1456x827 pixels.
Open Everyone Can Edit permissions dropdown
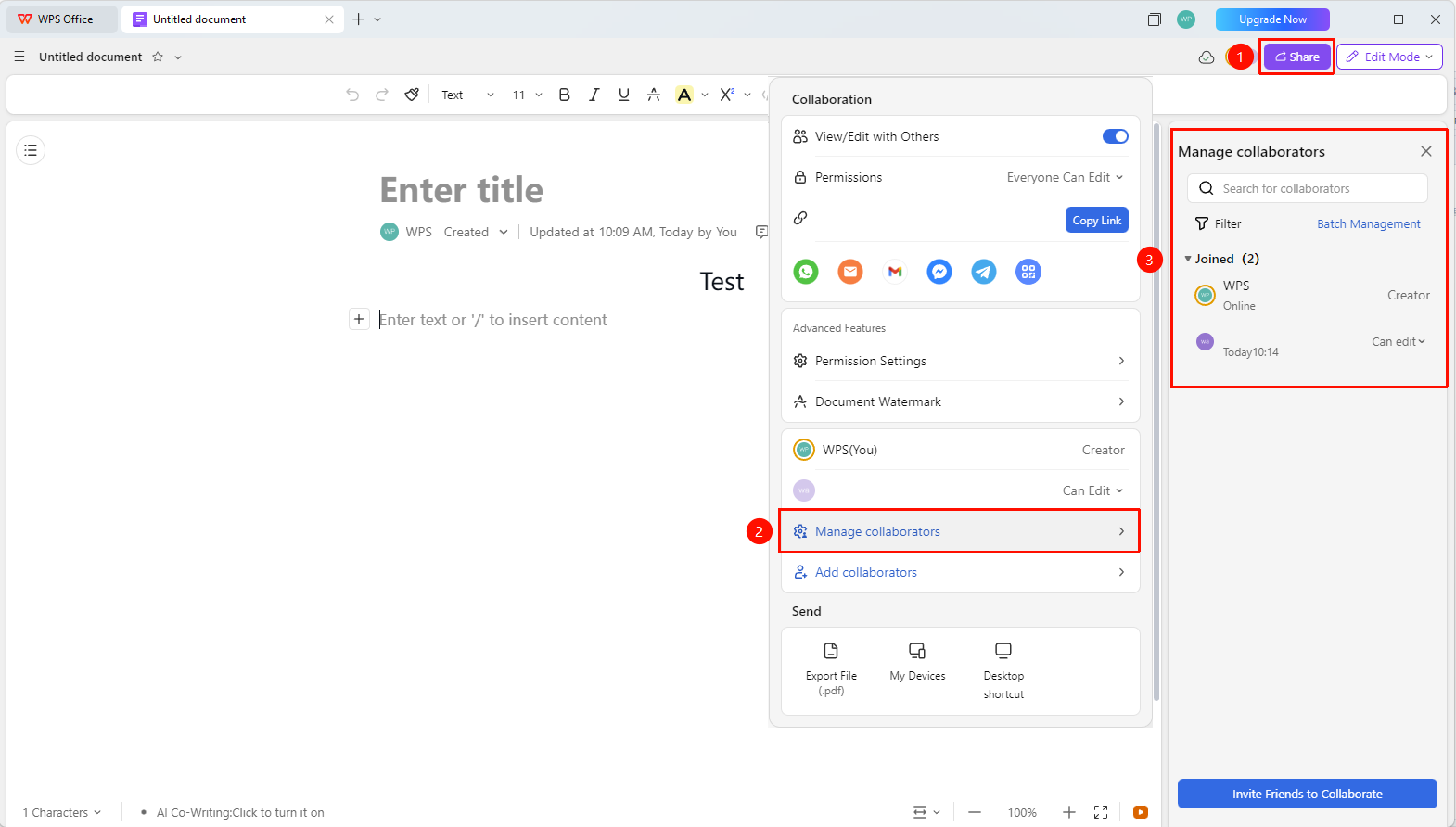(1065, 177)
